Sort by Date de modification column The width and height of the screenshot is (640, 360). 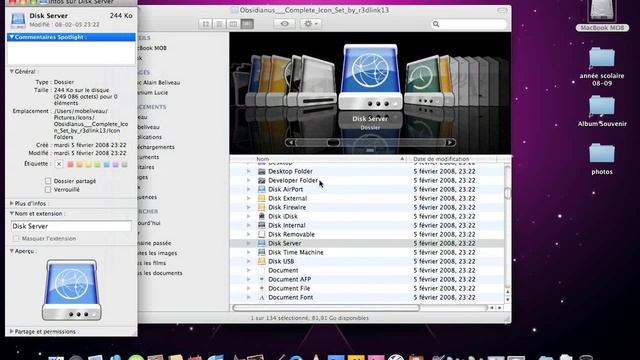click(x=452, y=159)
